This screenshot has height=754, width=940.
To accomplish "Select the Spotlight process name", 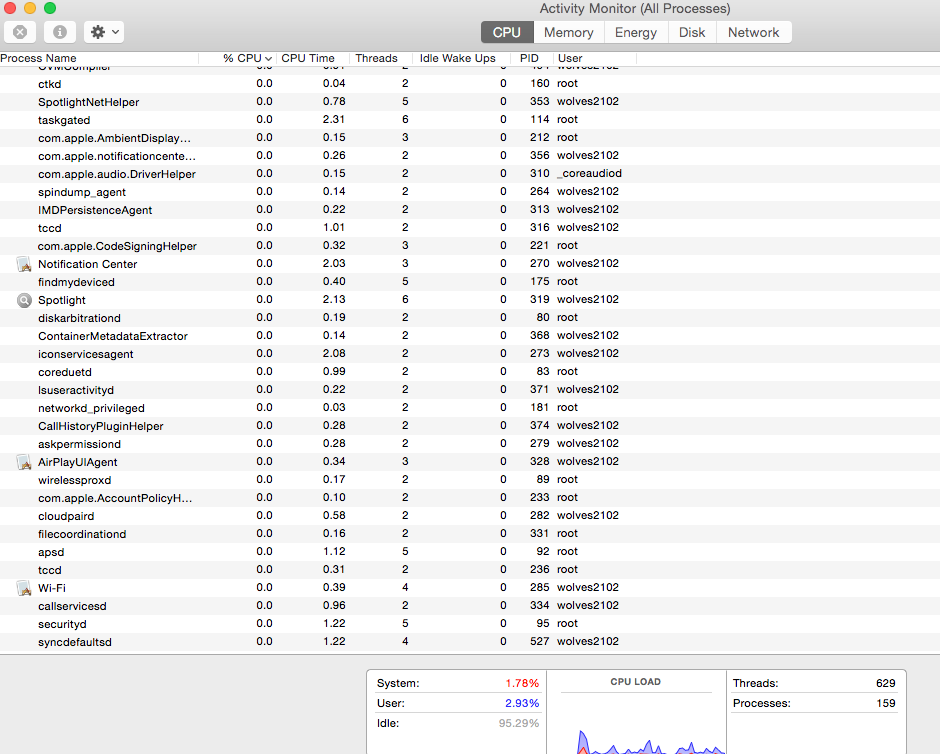I will pyautogui.click(x=62, y=300).
